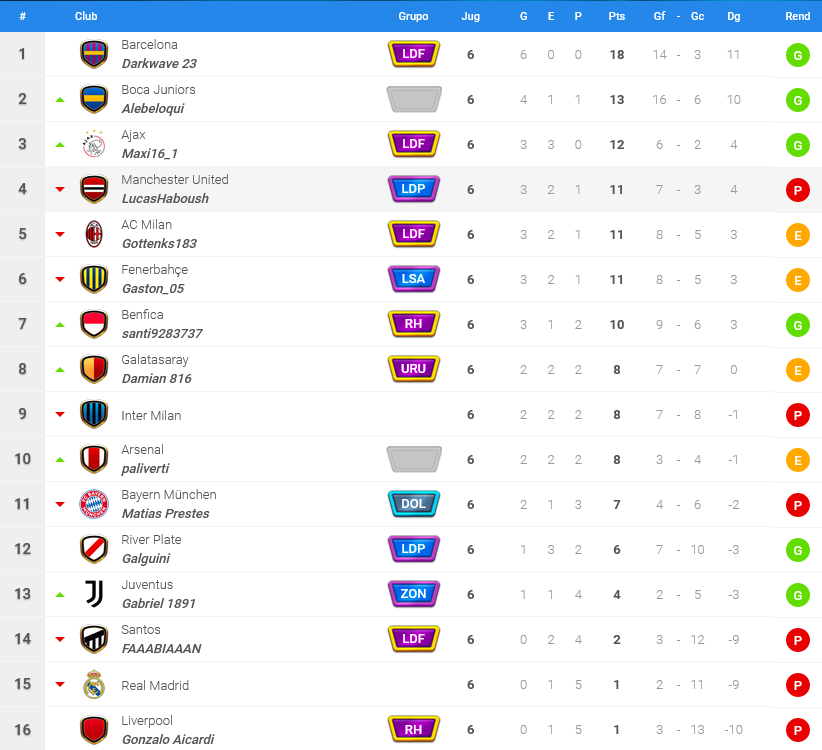Select Manchester United's LDP group badge
The image size is (822, 750).
coord(414,189)
